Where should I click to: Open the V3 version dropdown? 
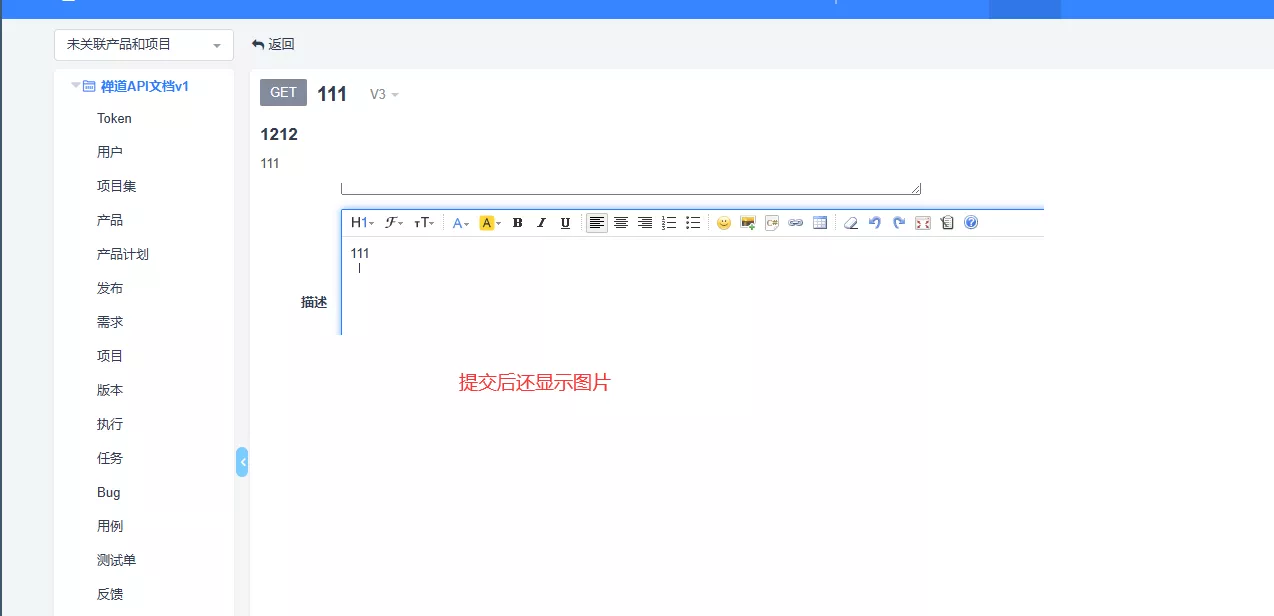[x=384, y=94]
